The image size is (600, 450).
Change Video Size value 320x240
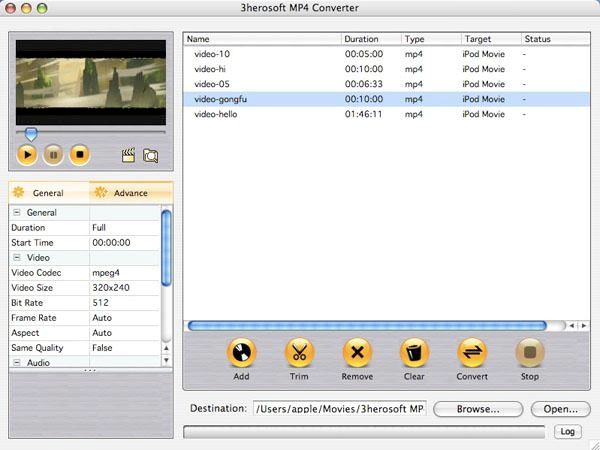[x=125, y=288]
